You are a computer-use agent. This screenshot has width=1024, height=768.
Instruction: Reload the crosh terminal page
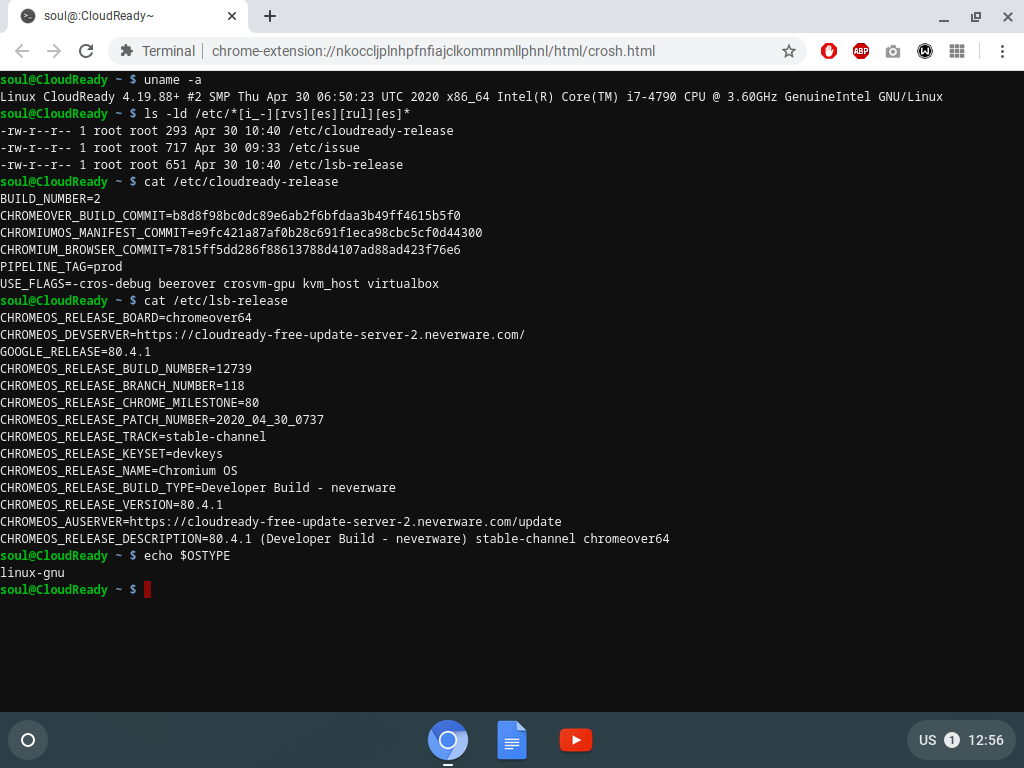pyautogui.click(x=86, y=51)
